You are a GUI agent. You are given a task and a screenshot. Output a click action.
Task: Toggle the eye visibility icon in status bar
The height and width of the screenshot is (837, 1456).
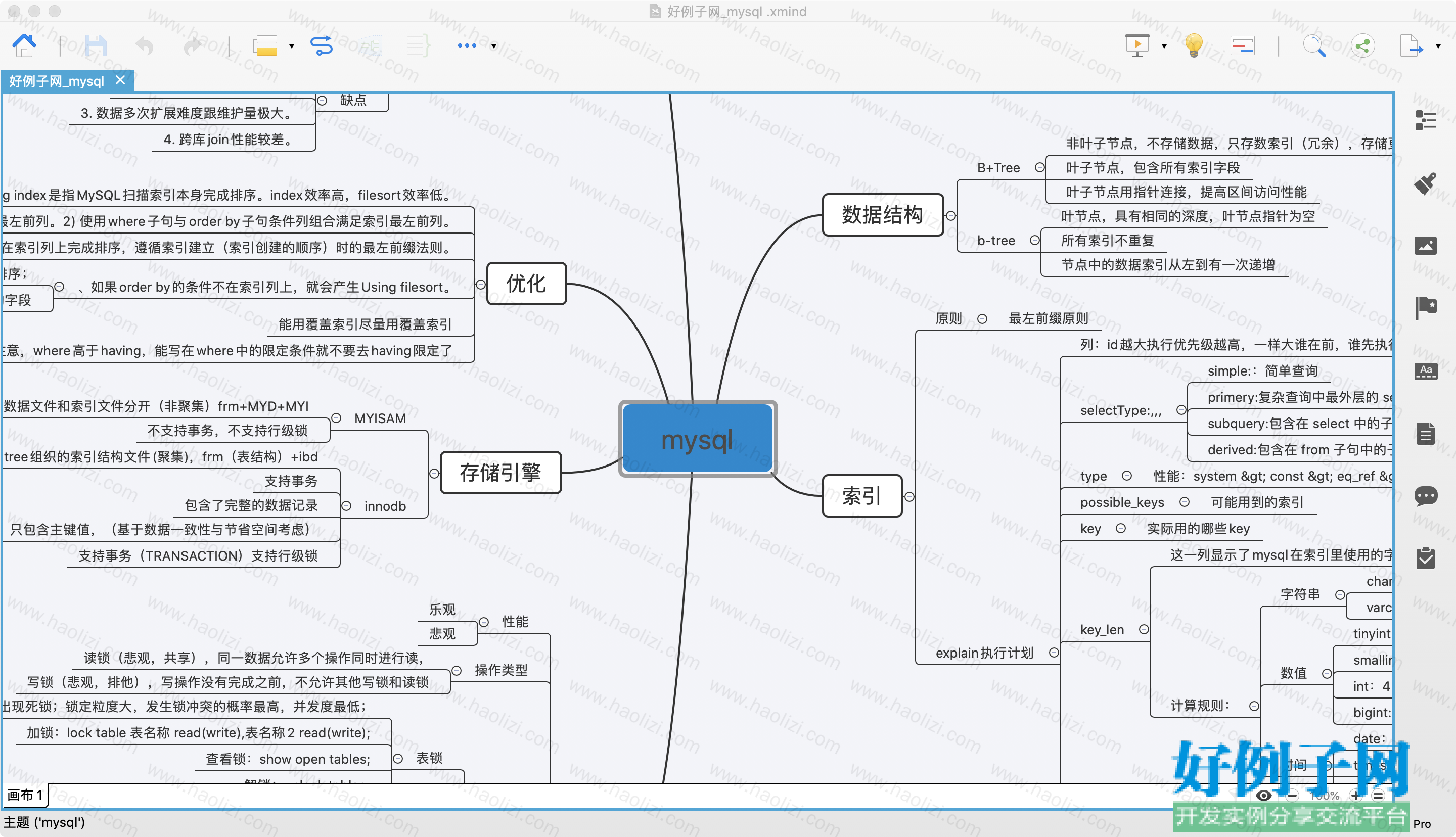pyautogui.click(x=1263, y=796)
